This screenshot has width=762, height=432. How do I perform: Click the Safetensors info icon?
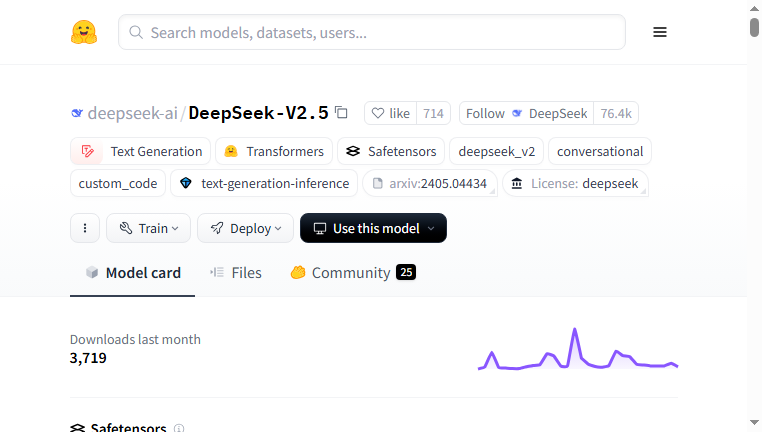click(179, 428)
